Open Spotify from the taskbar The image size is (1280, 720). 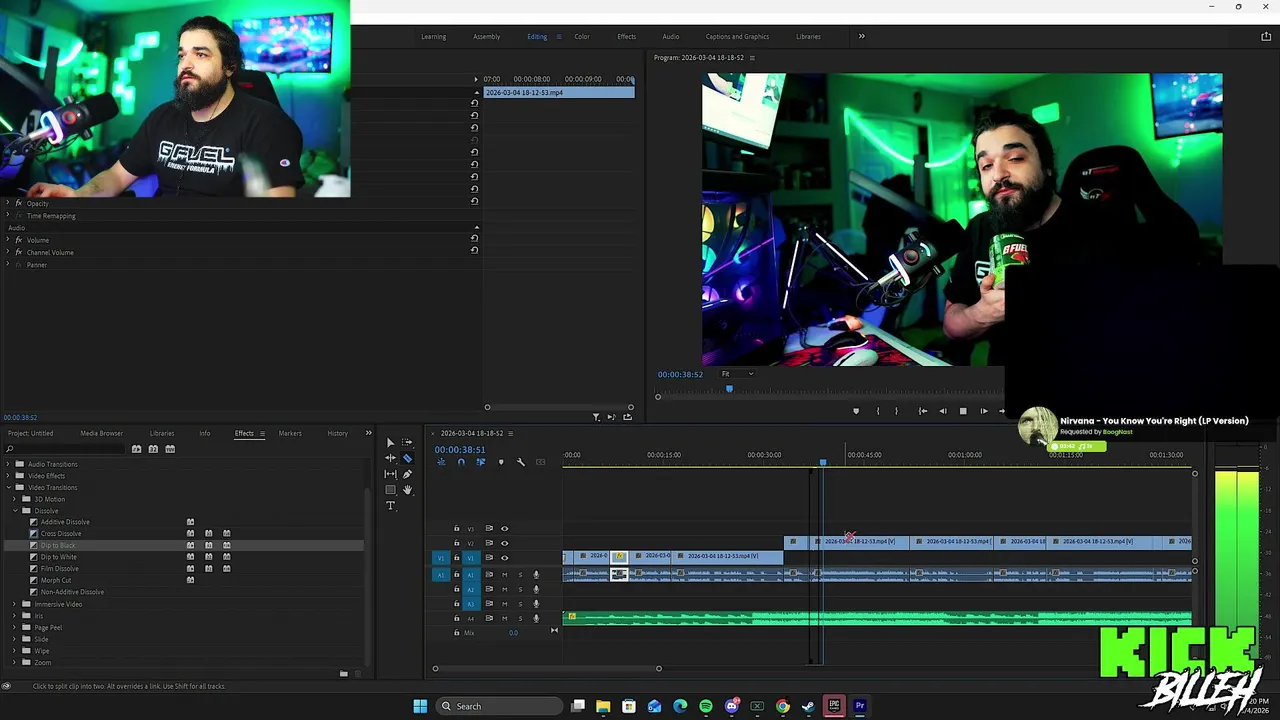click(706, 706)
